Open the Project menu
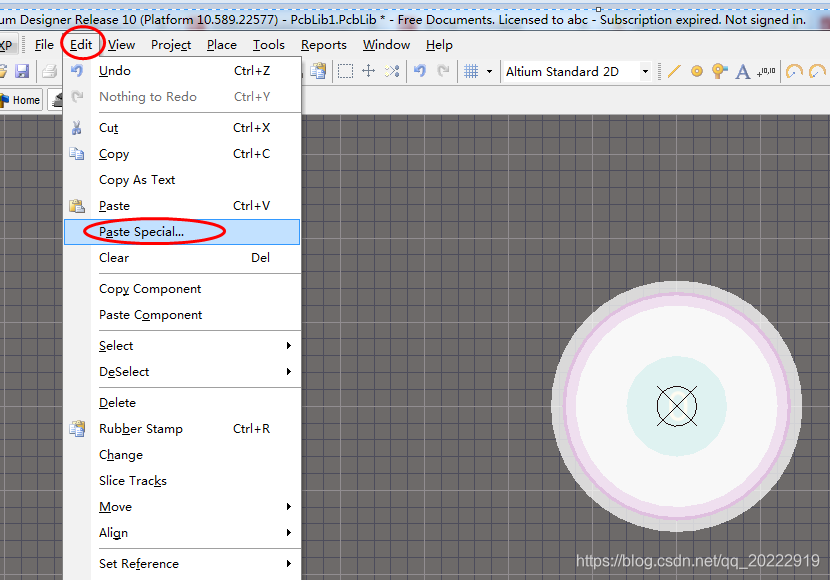830x580 pixels. tap(171, 45)
